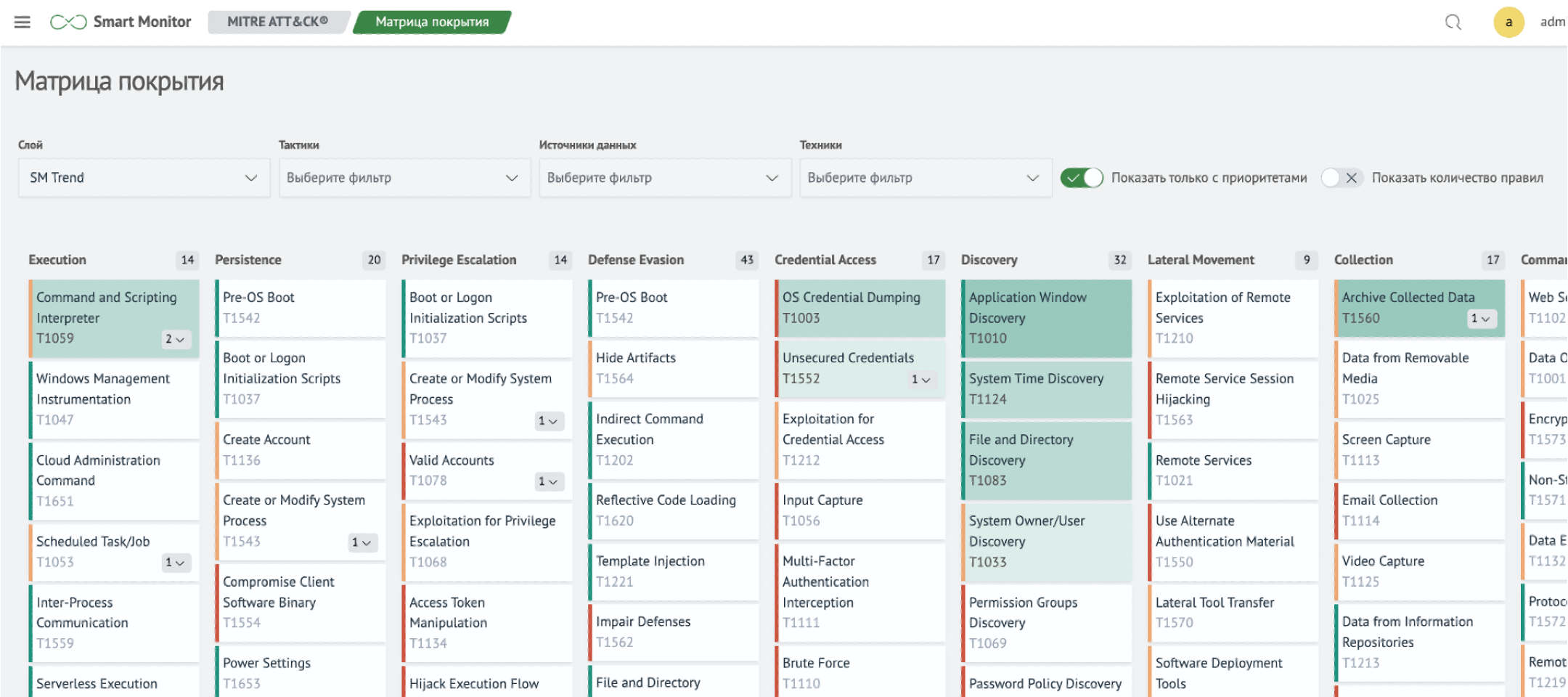Select Access Token Manipulation T1134

pos(487,623)
